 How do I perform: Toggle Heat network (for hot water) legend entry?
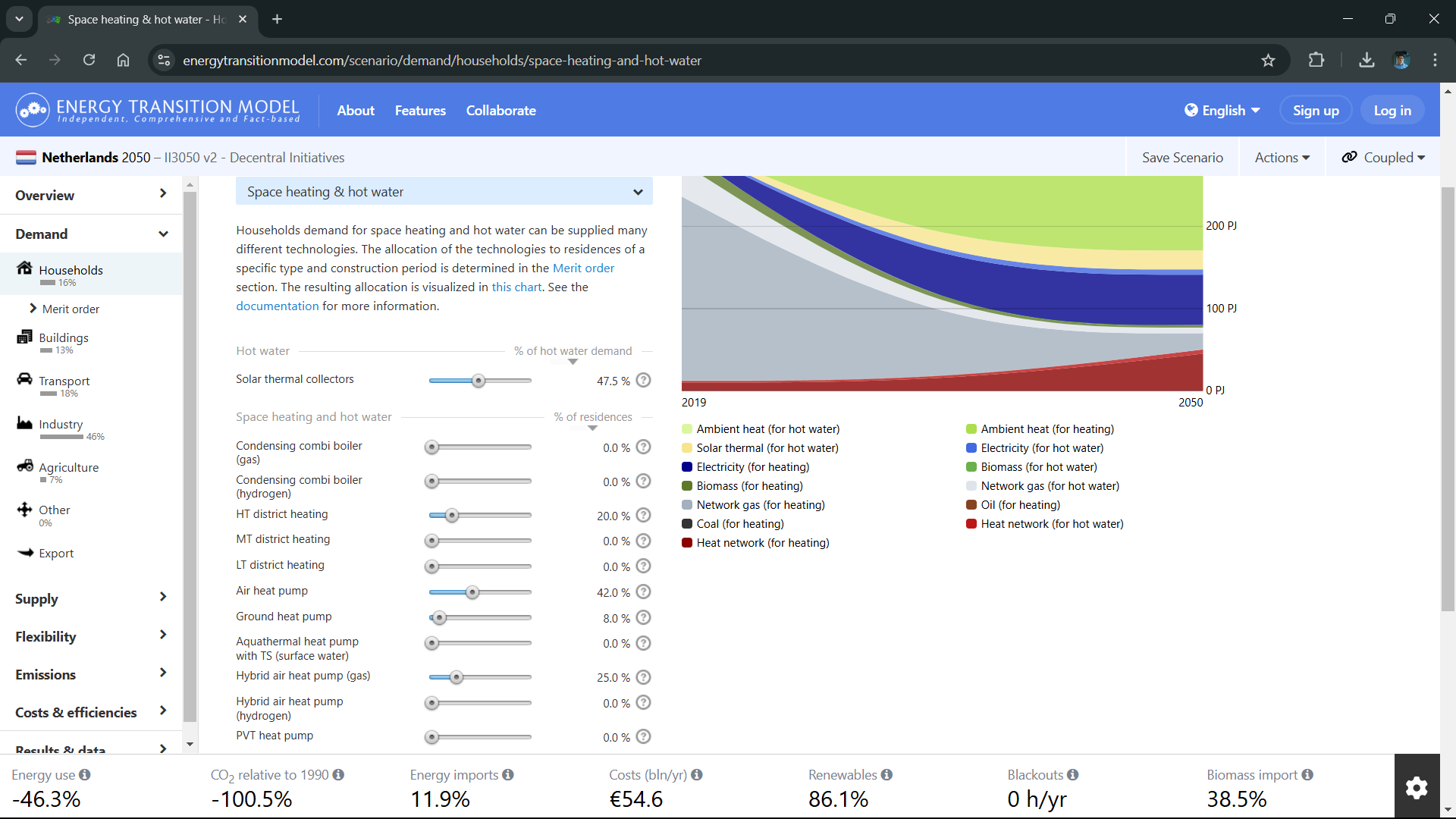coord(1044,524)
